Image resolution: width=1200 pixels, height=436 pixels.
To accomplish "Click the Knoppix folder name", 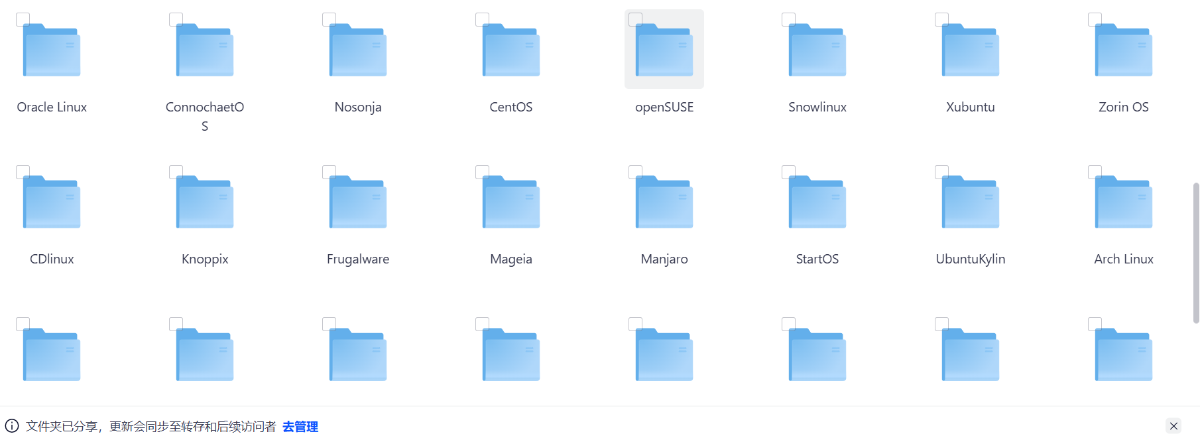I will tap(205, 259).
